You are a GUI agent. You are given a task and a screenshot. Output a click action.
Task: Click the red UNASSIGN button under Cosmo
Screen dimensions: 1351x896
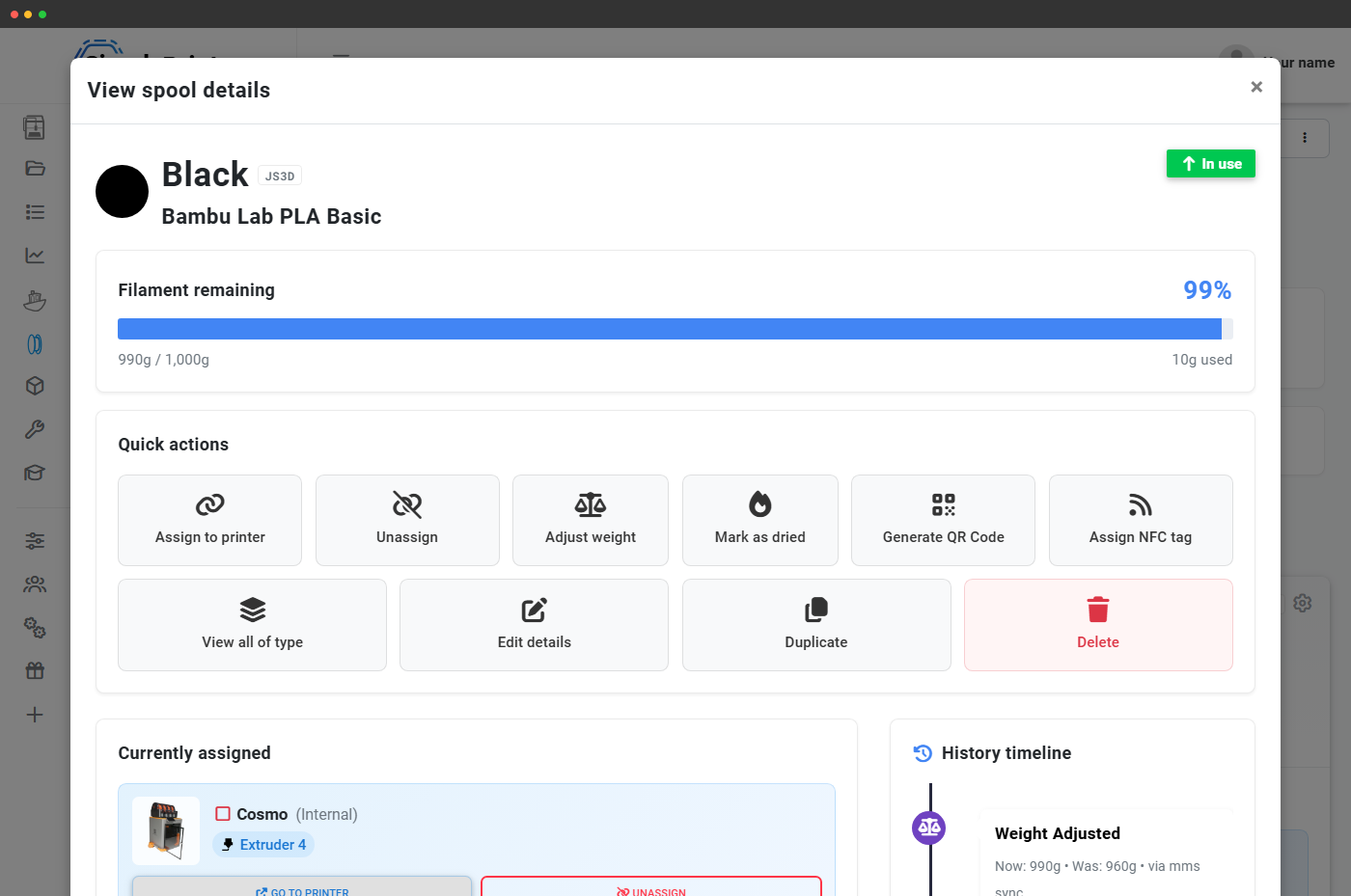pos(651,887)
